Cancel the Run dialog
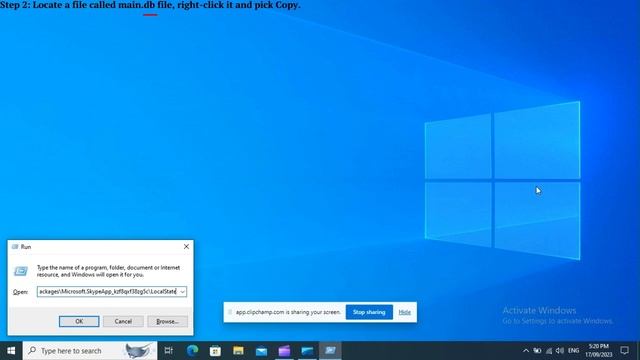 pyautogui.click(x=123, y=322)
